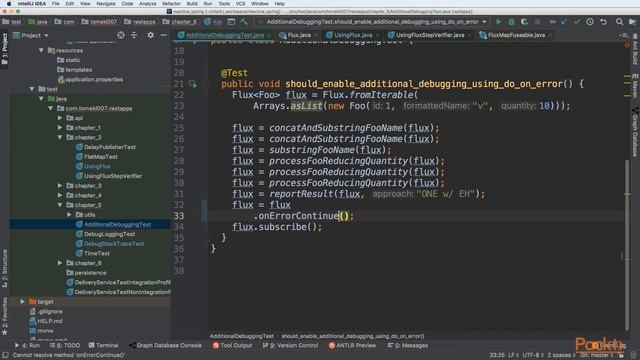Image resolution: width=640 pixels, height=360 pixels.
Task: Locate current file in Project tree
Action: tap(121, 36)
